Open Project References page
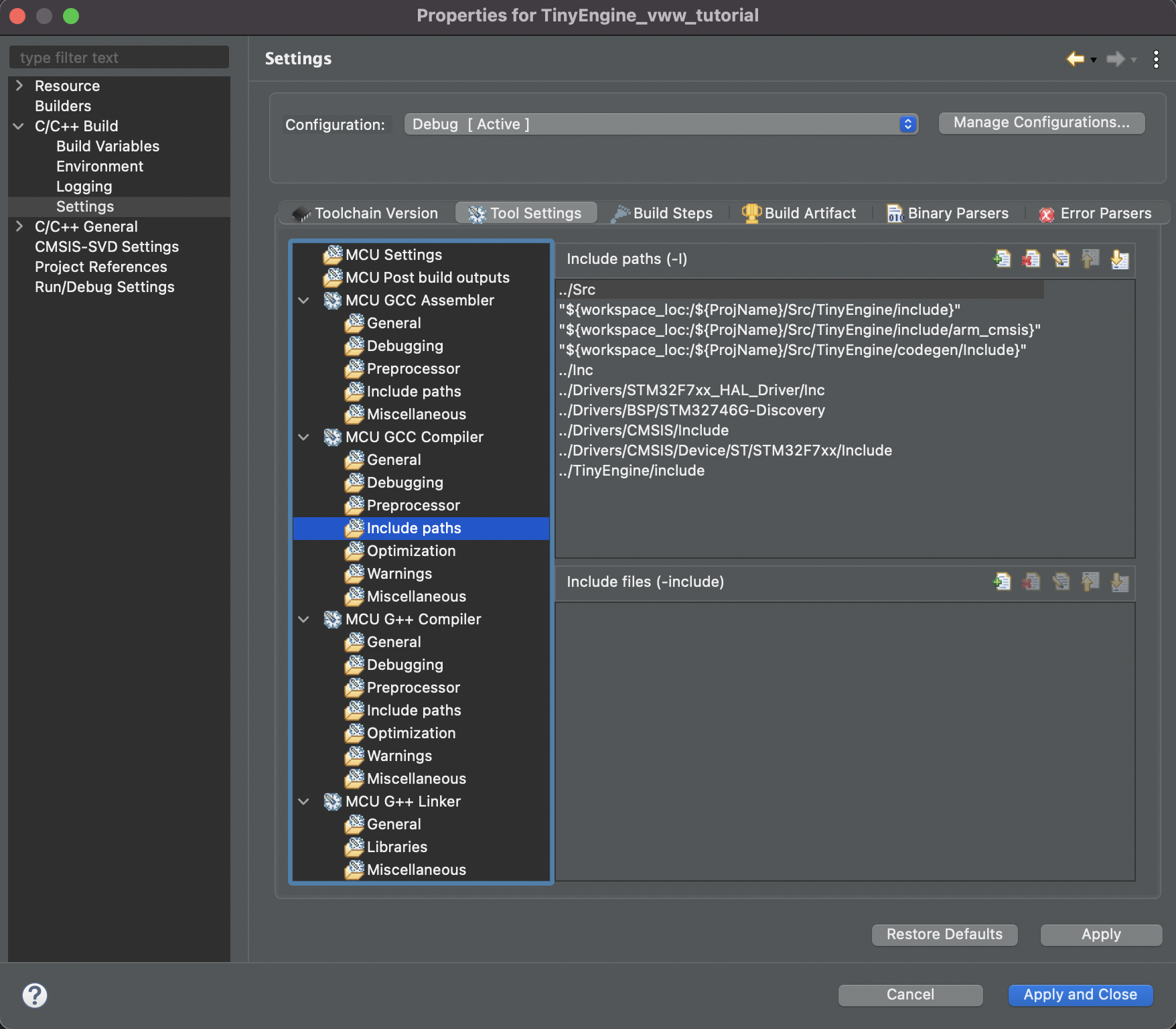1176x1029 pixels. (x=101, y=267)
